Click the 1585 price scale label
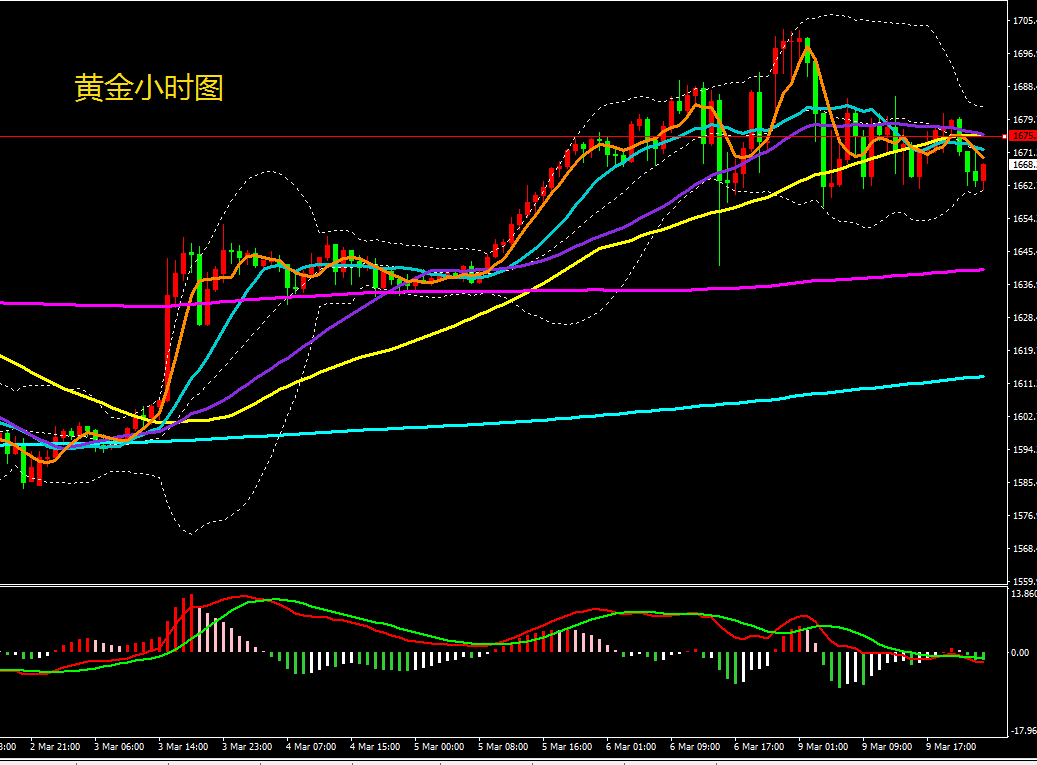Viewport: 1037px width, 765px height. click(x=1024, y=483)
